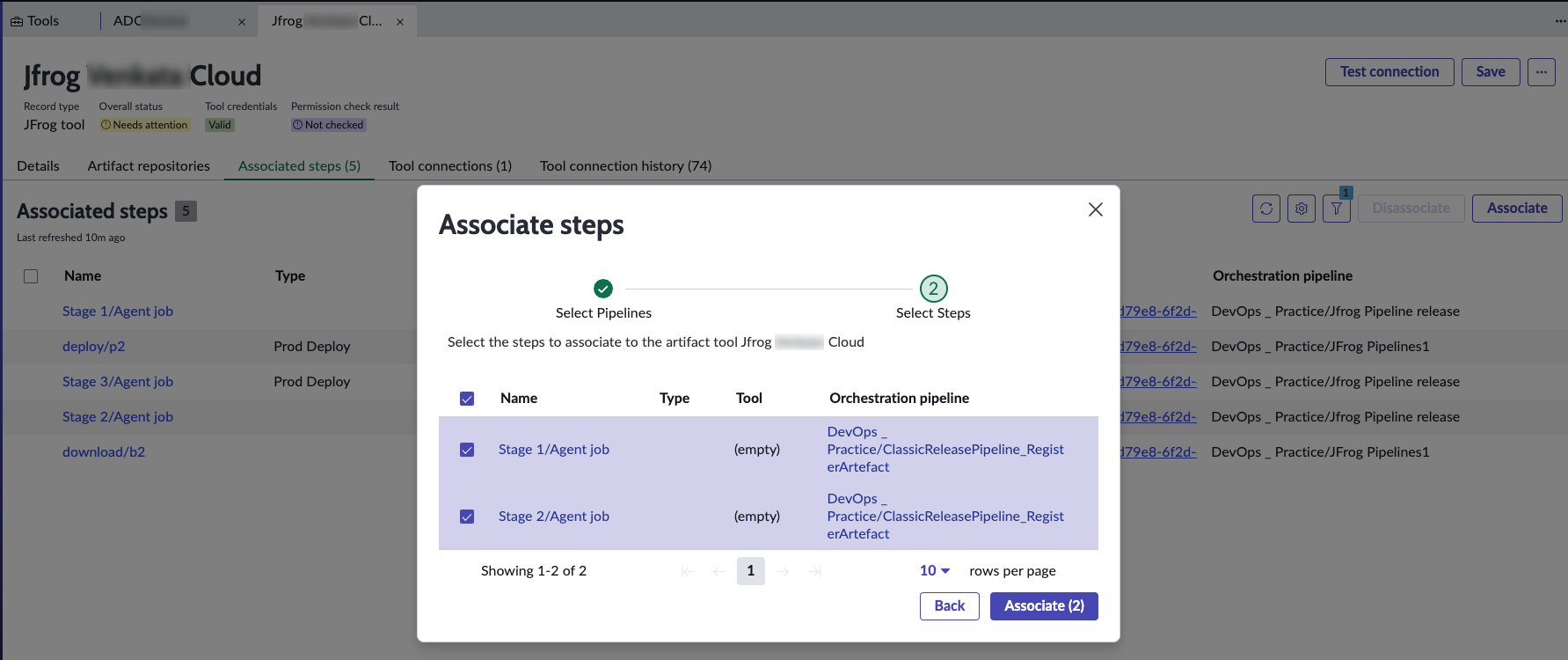Image resolution: width=1568 pixels, height=660 pixels.
Task: Click the refresh icon above the Associated steps list
Action: pyautogui.click(x=1266, y=209)
